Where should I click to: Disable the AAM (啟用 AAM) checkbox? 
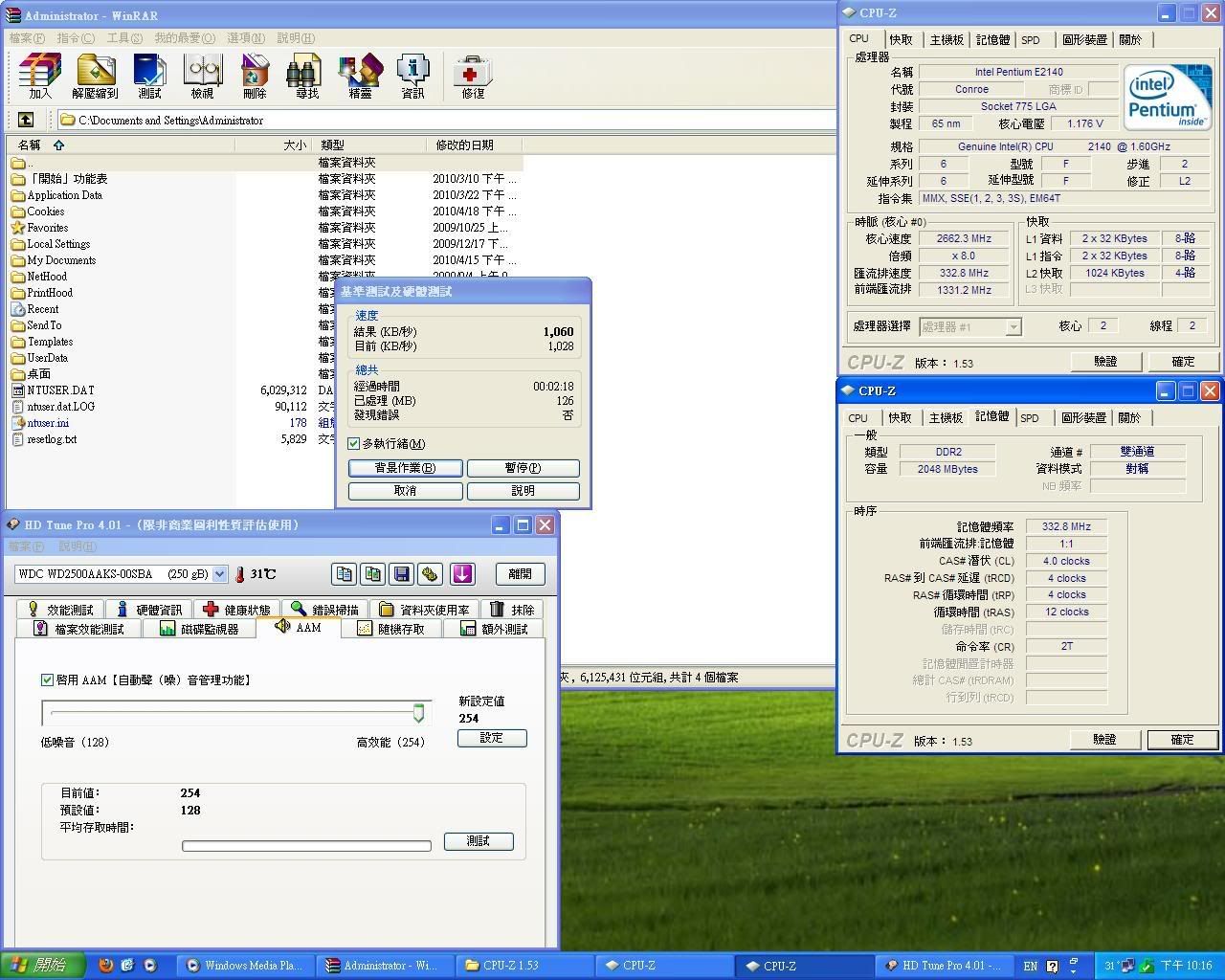(x=47, y=679)
